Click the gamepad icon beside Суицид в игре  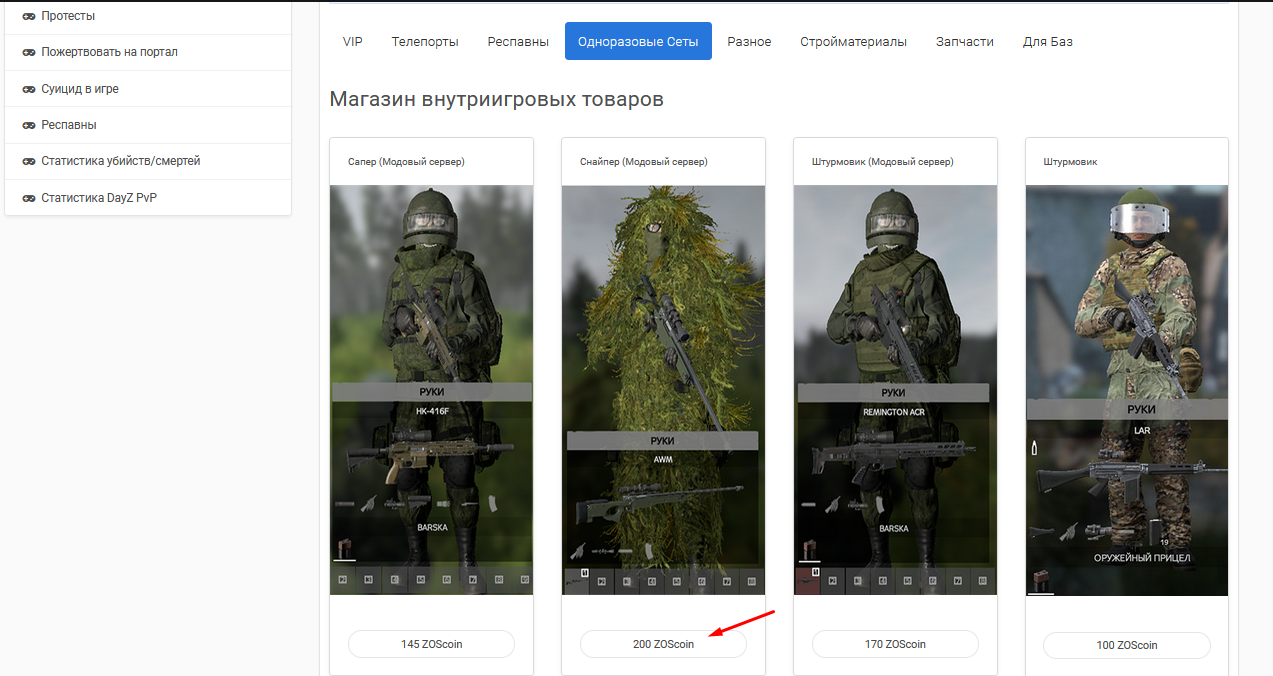29,89
